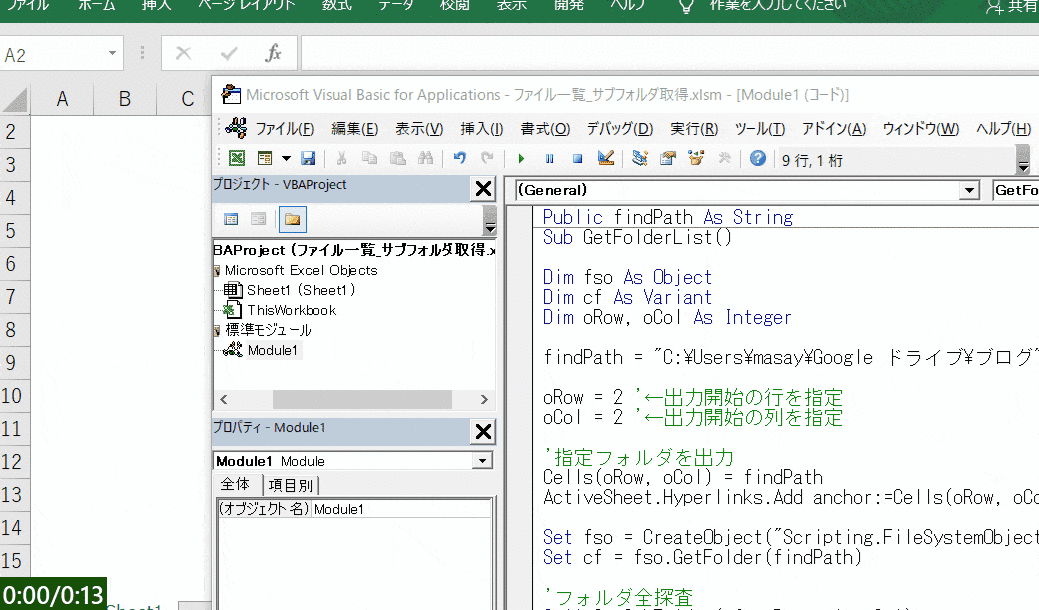This screenshot has height=610, width=1039.
Task: Click the GetFo procedure dropdown box
Action: [x=1016, y=190]
